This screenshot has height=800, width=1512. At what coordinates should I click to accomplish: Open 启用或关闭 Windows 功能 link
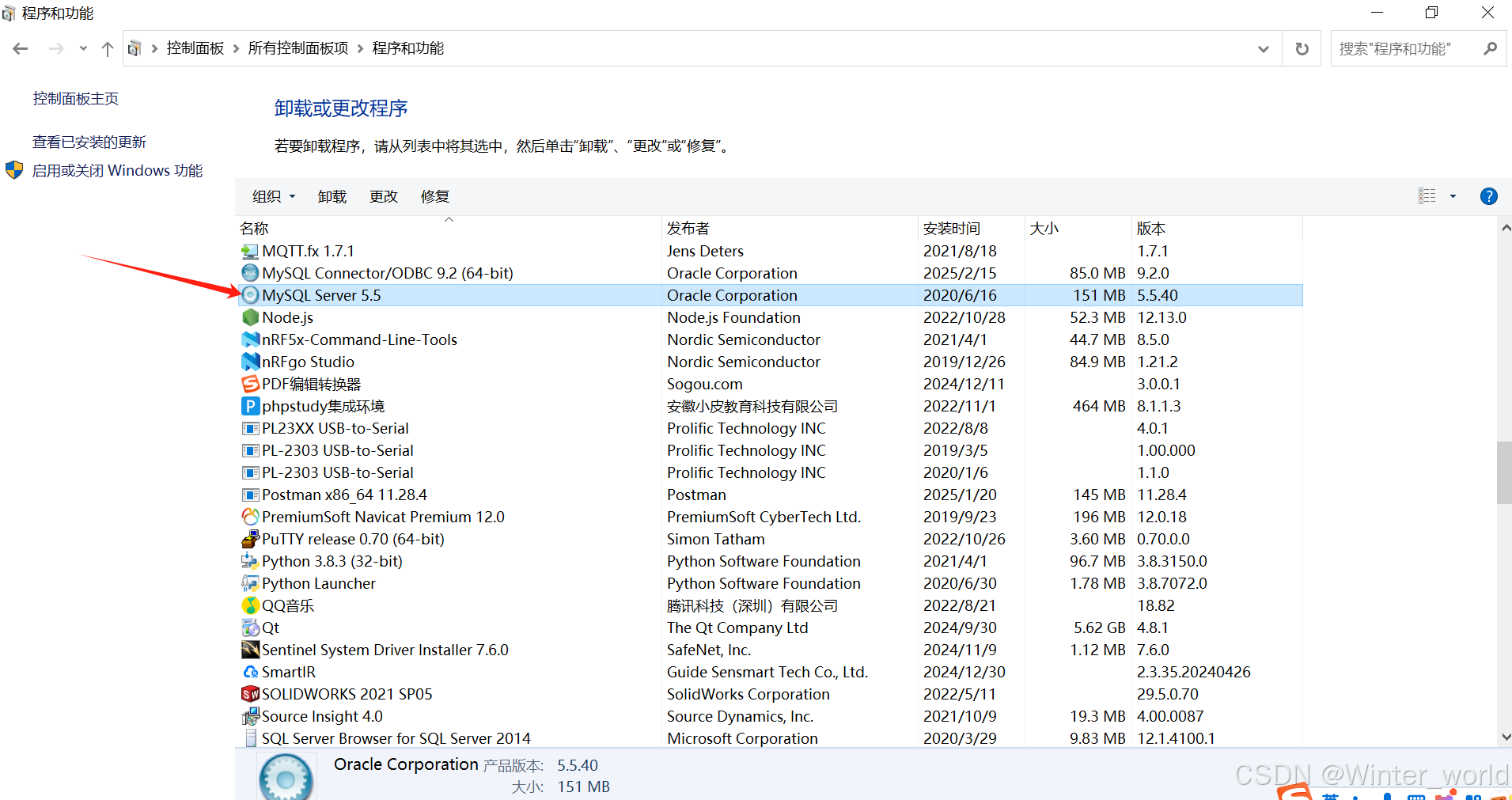pyautogui.click(x=117, y=171)
